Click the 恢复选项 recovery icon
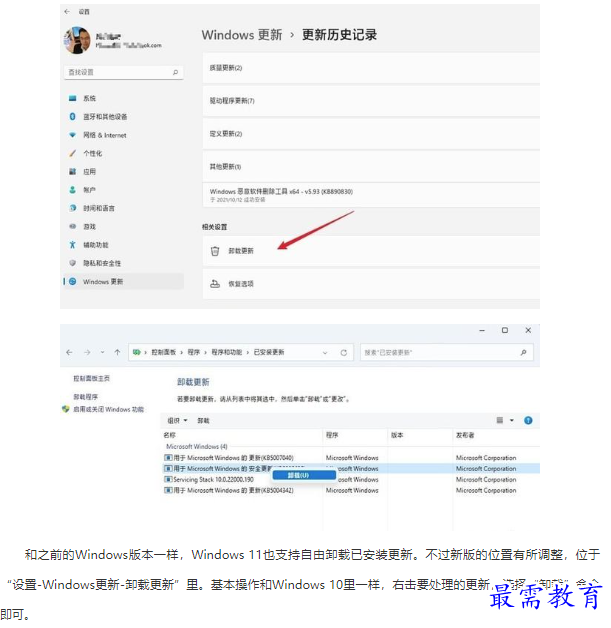Screen dimensions: 611x628 215,284
